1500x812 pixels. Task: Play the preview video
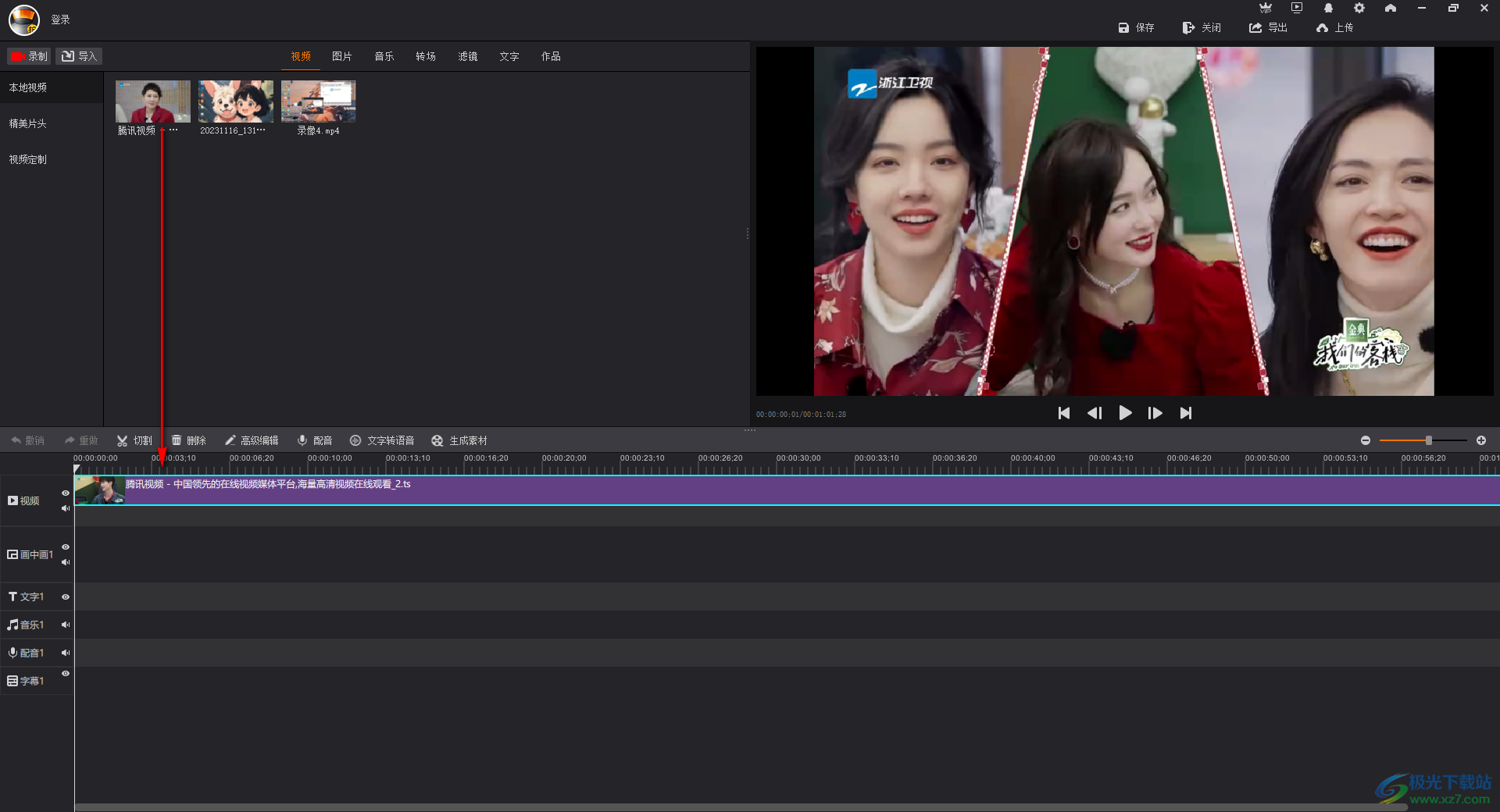point(1125,413)
